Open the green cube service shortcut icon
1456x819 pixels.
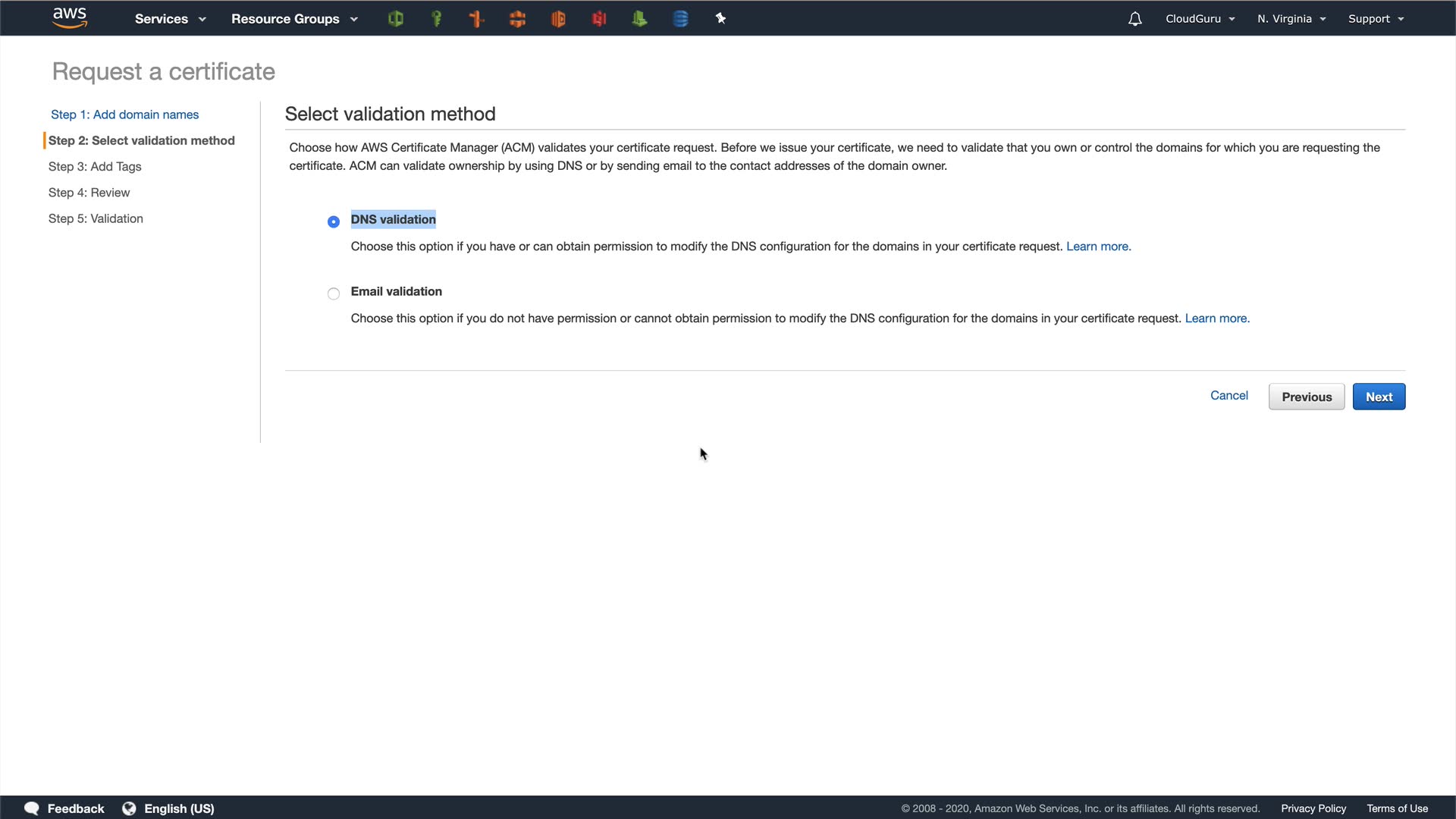[395, 19]
